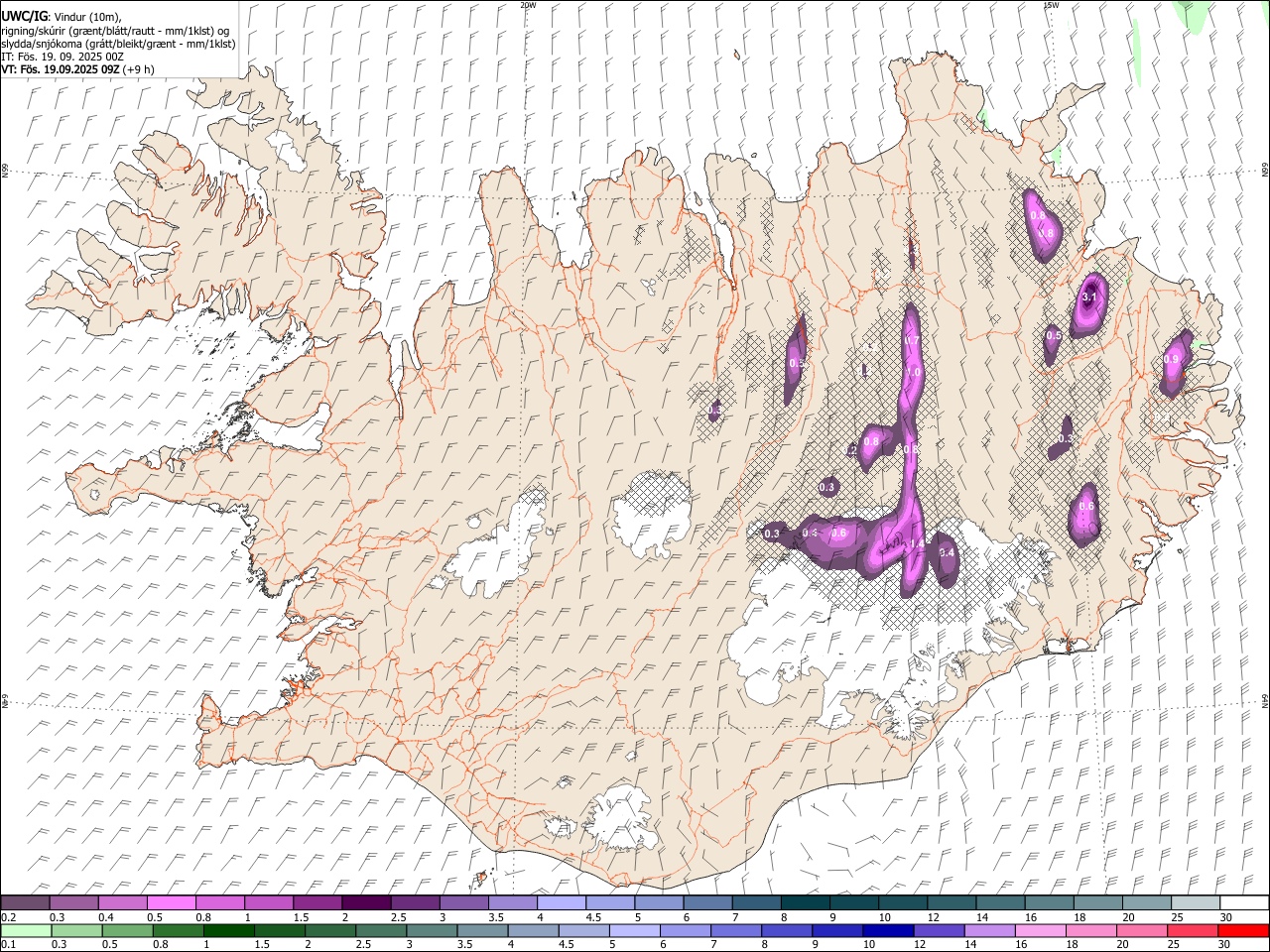This screenshot has height=952, width=1270.
Task: Click the 0.2 label under the snow scale
Action: coord(8,917)
